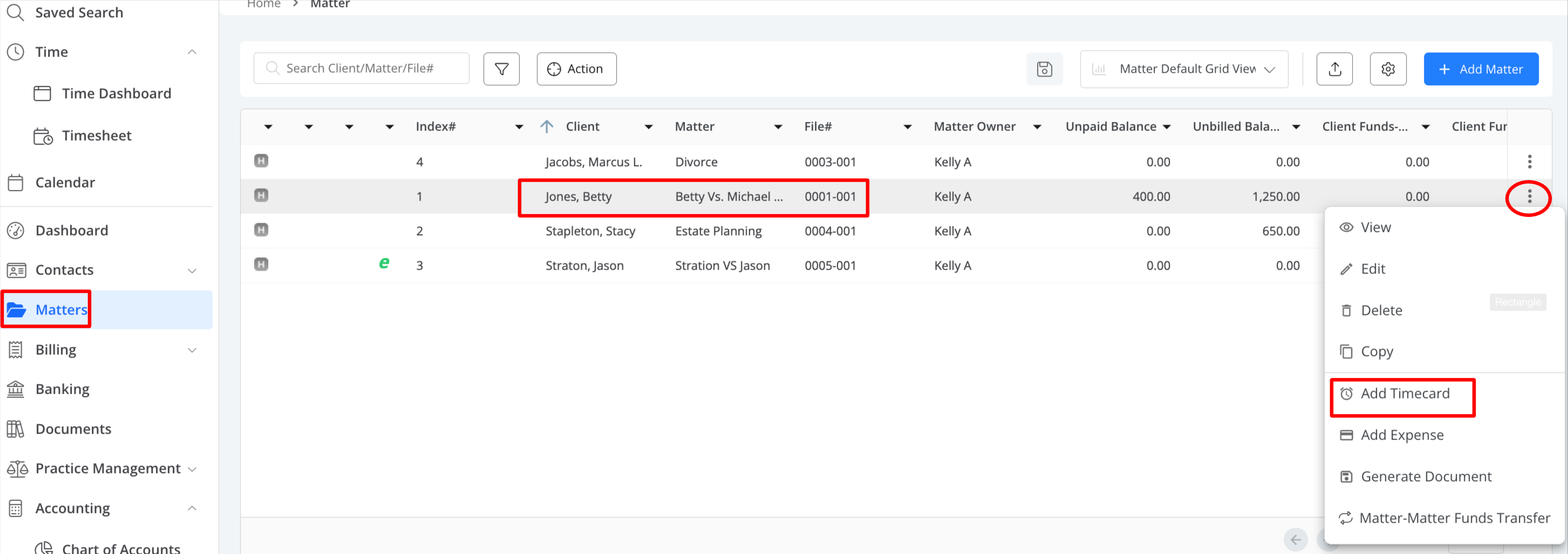Open the Client column filter arrow
This screenshot has height=554, width=1568.
point(648,127)
